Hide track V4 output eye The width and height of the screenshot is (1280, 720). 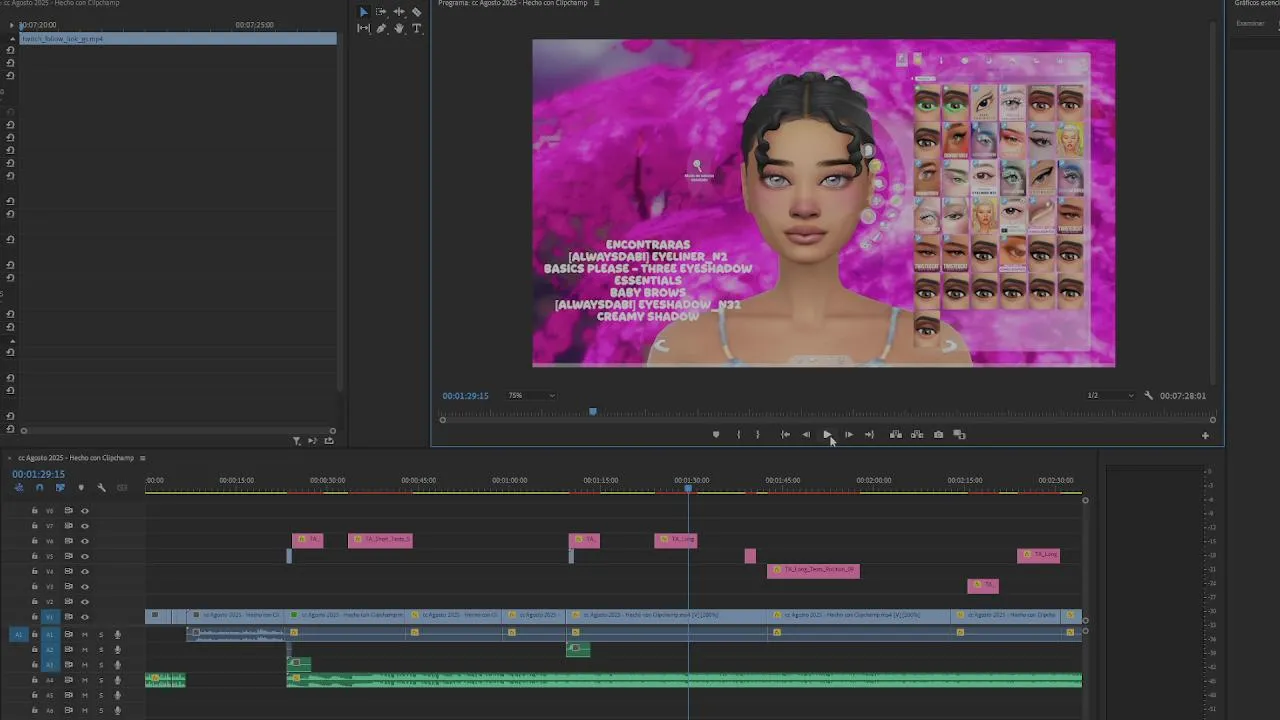84,571
